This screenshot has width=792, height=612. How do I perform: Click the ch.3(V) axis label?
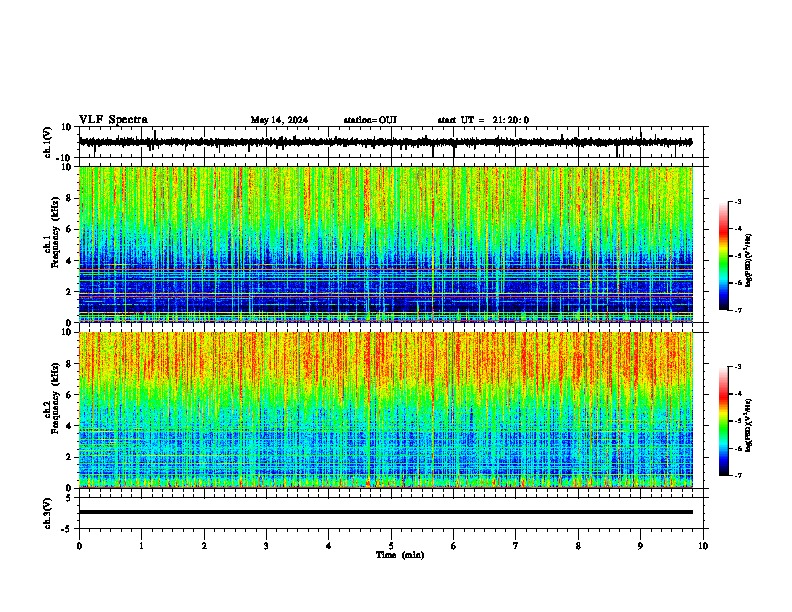(48, 513)
